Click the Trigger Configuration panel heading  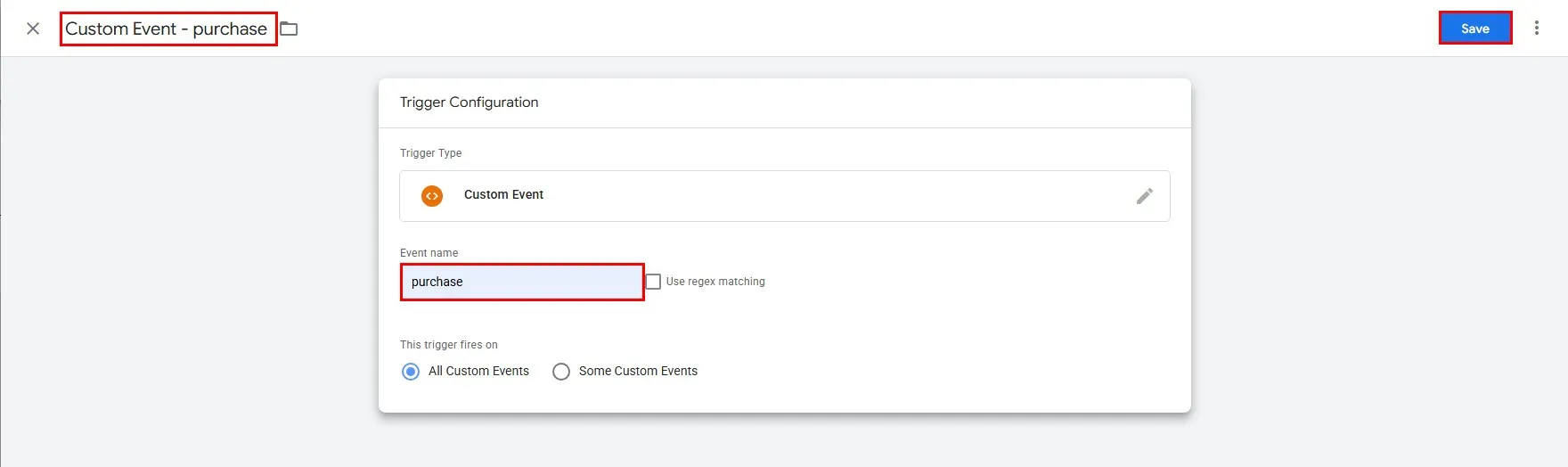point(469,102)
